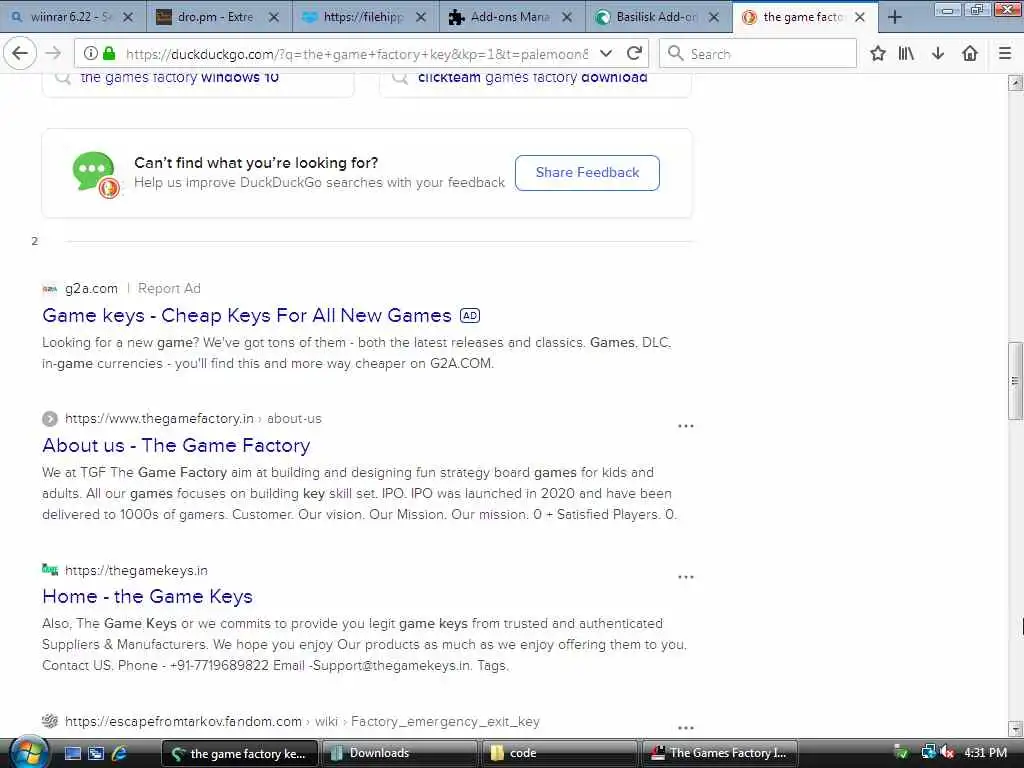
Task: Click the green padlock security icon
Action: pyautogui.click(x=110, y=53)
